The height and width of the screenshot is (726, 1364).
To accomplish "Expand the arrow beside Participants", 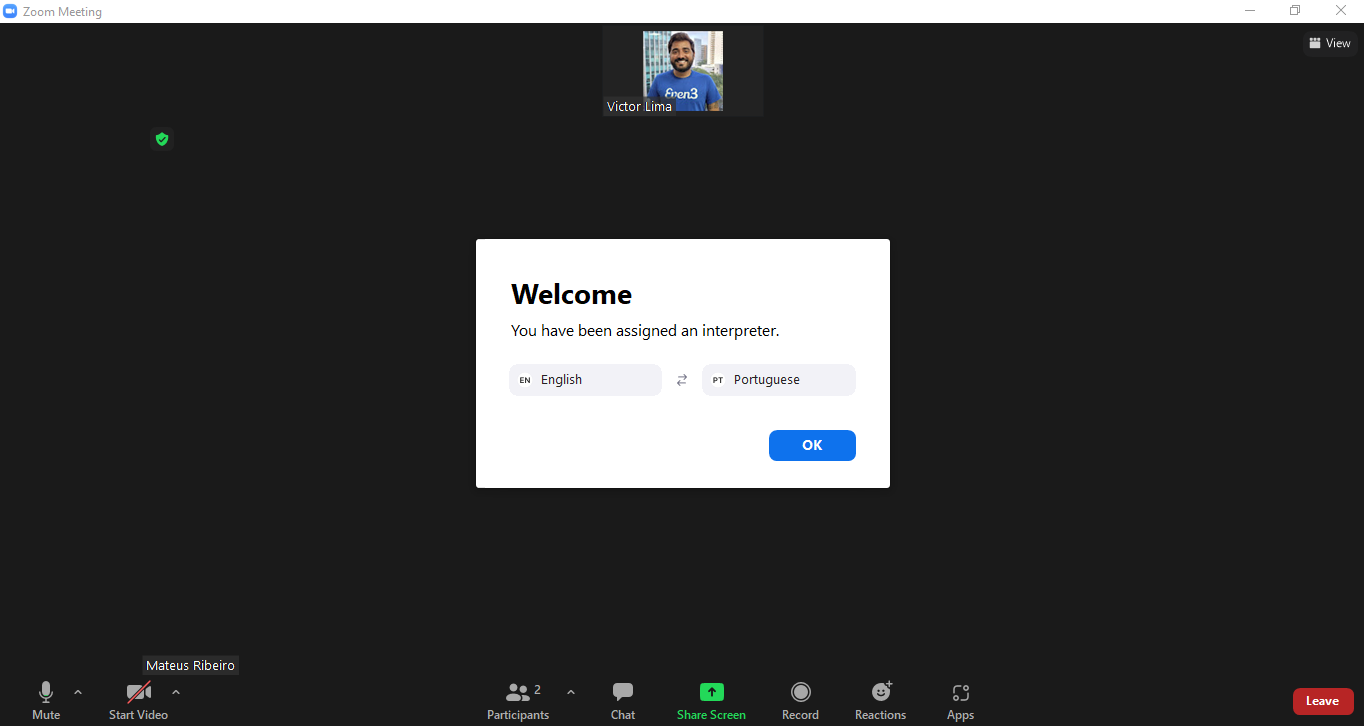I will tap(571, 692).
